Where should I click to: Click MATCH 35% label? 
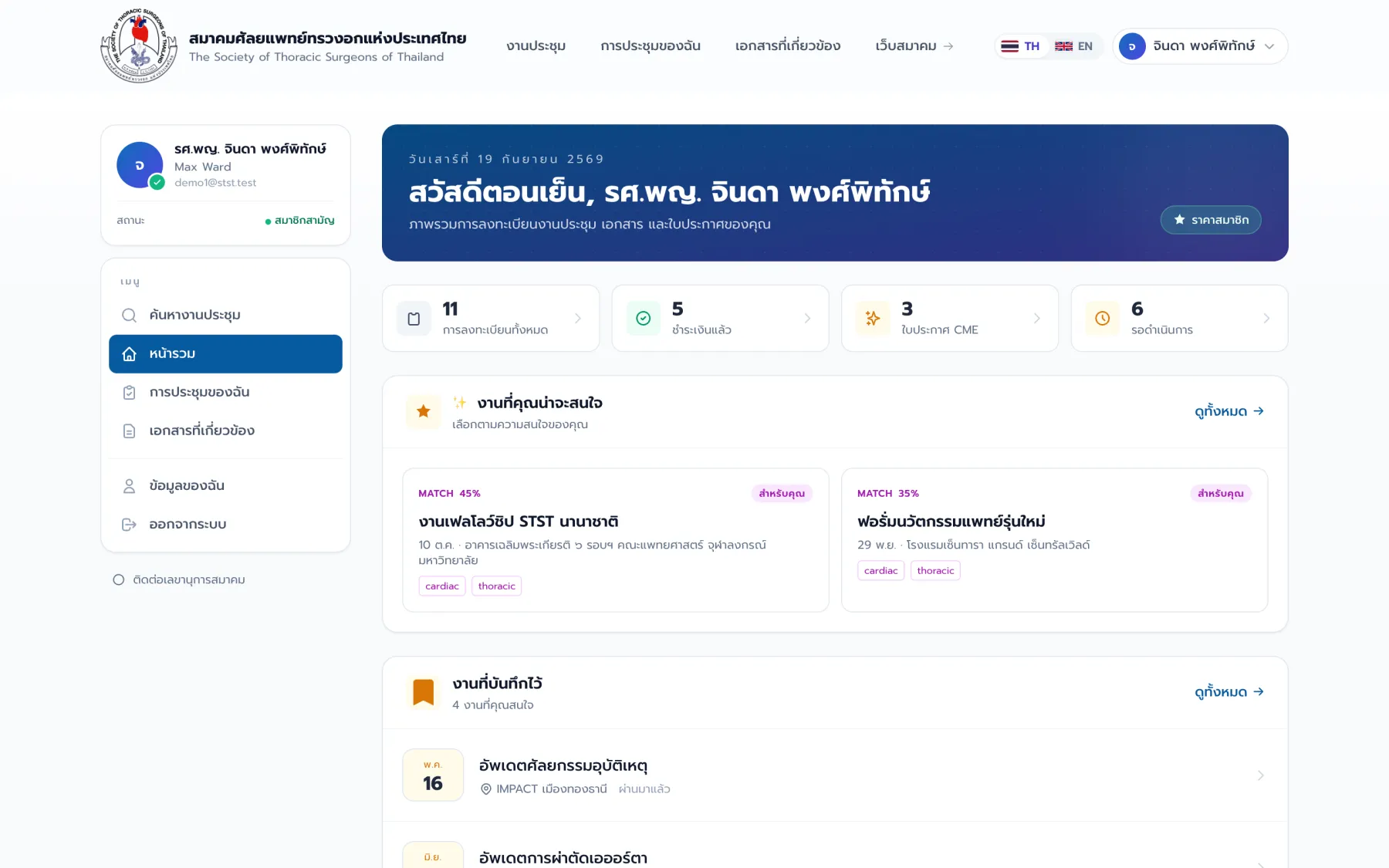tap(888, 494)
